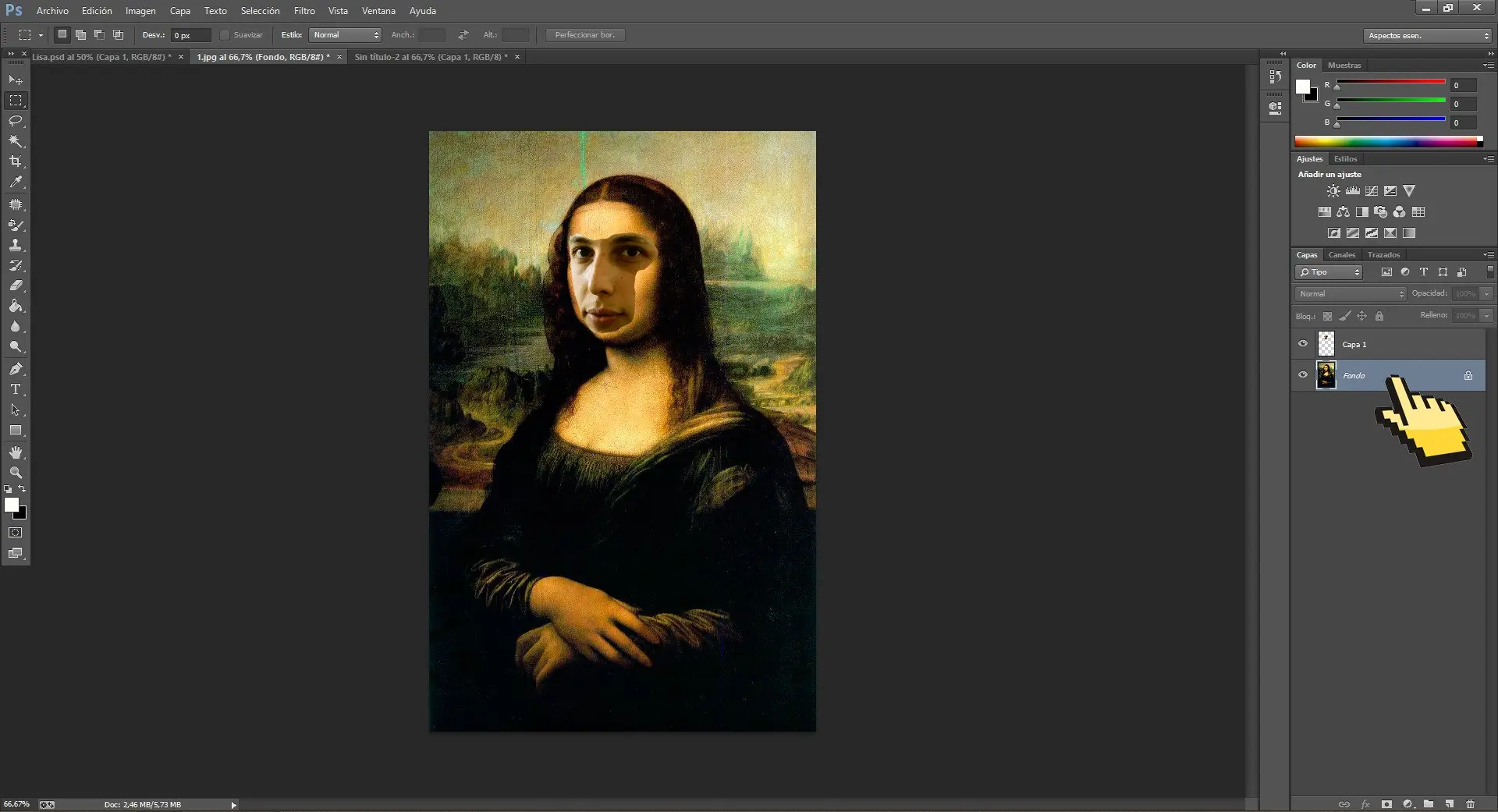Select the Pen tool
Viewport: 1498px width, 812px height.
[16, 369]
